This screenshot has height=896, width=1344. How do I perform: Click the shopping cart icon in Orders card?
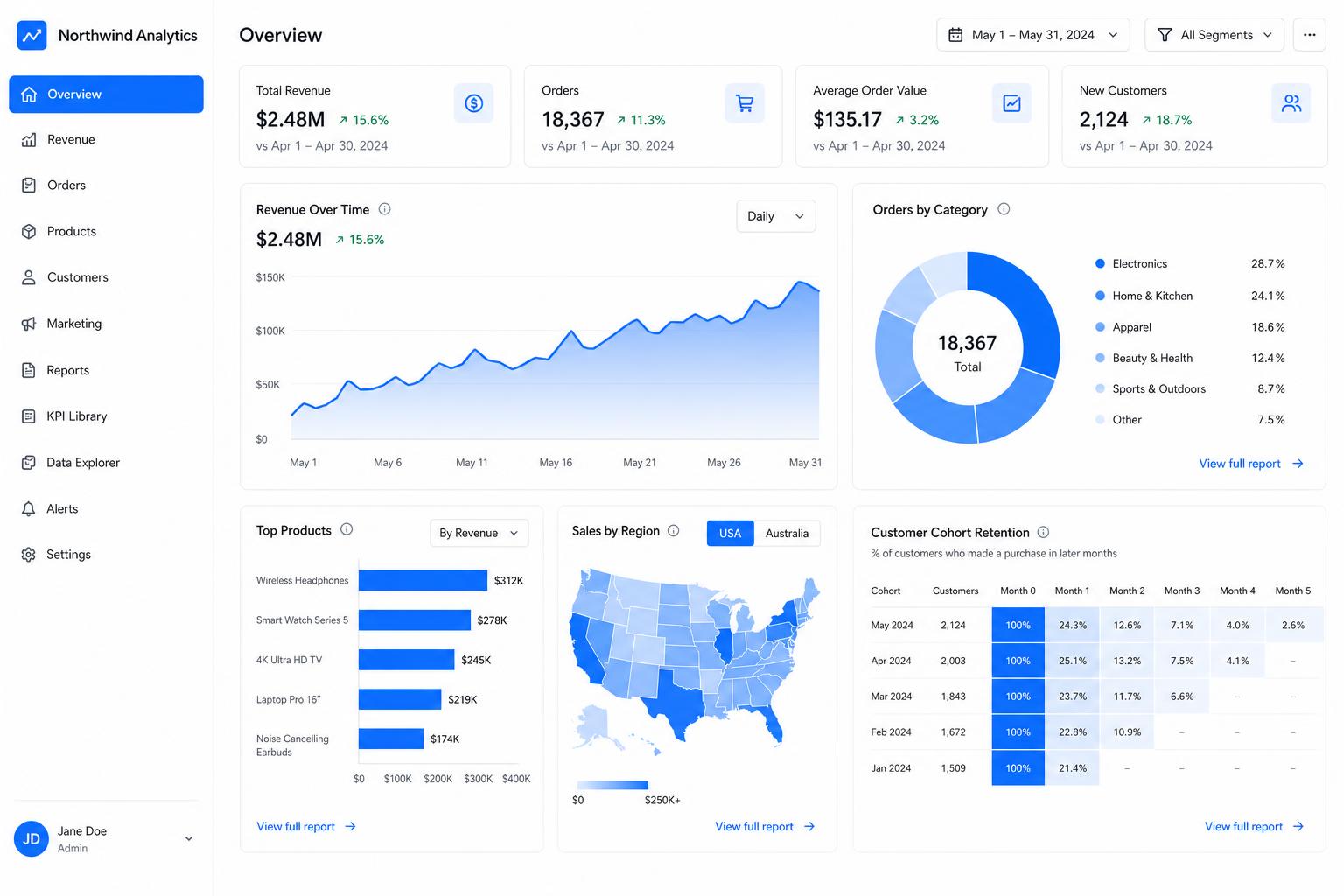click(745, 103)
